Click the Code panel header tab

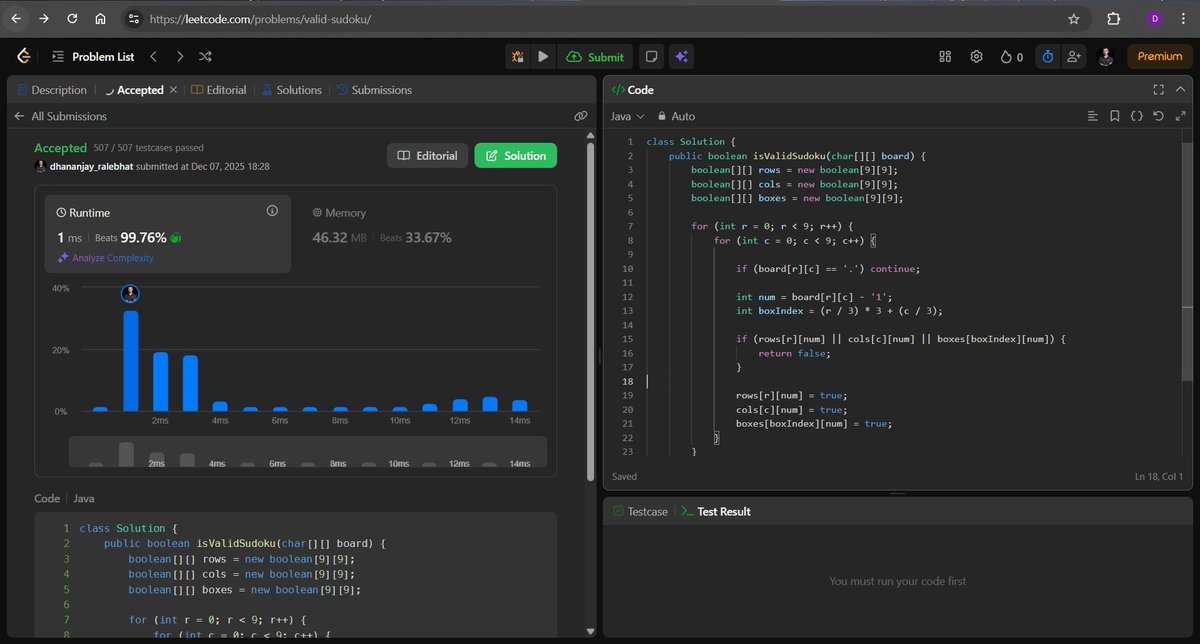coord(632,90)
